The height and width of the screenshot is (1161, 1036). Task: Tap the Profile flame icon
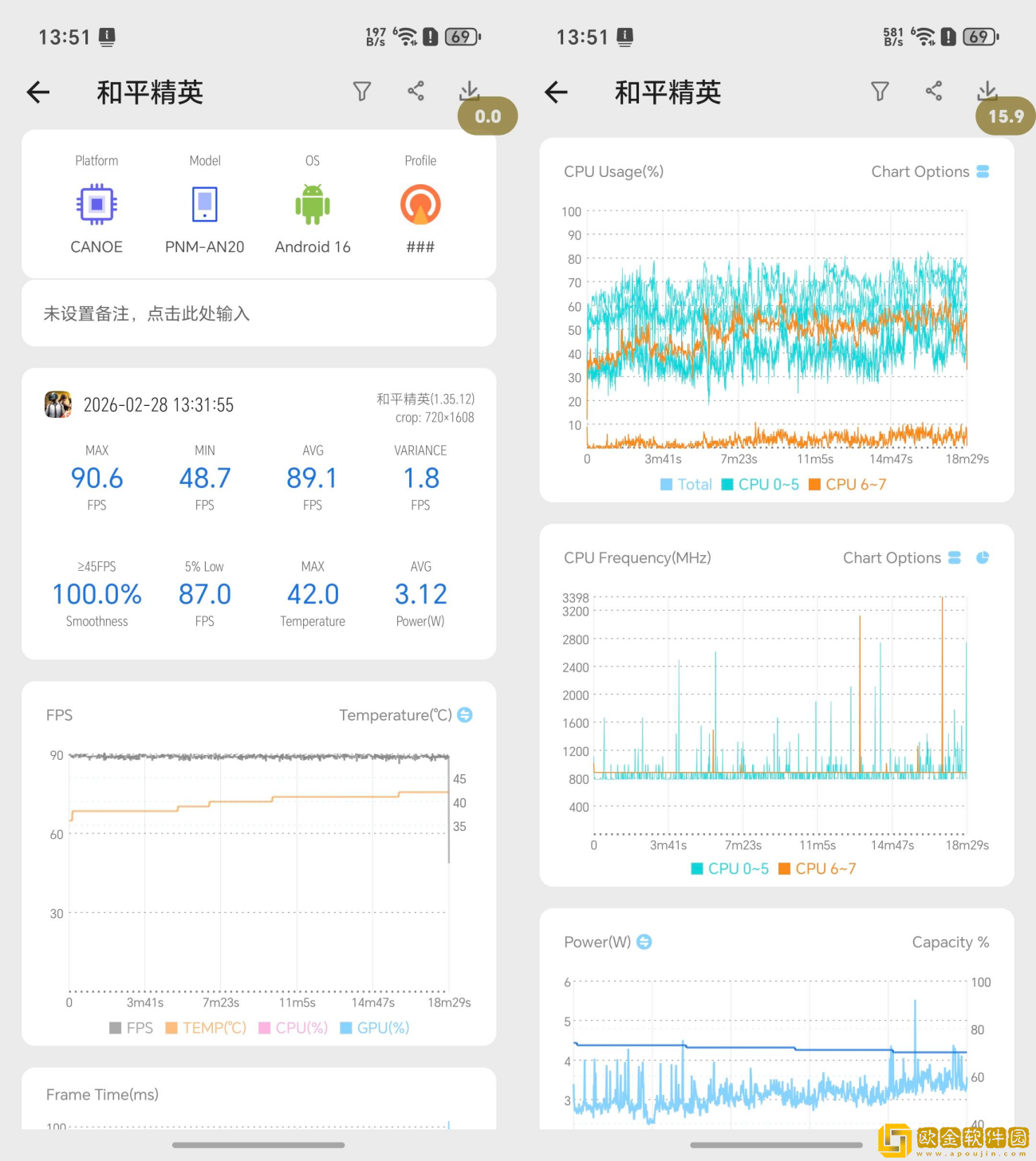(x=420, y=203)
